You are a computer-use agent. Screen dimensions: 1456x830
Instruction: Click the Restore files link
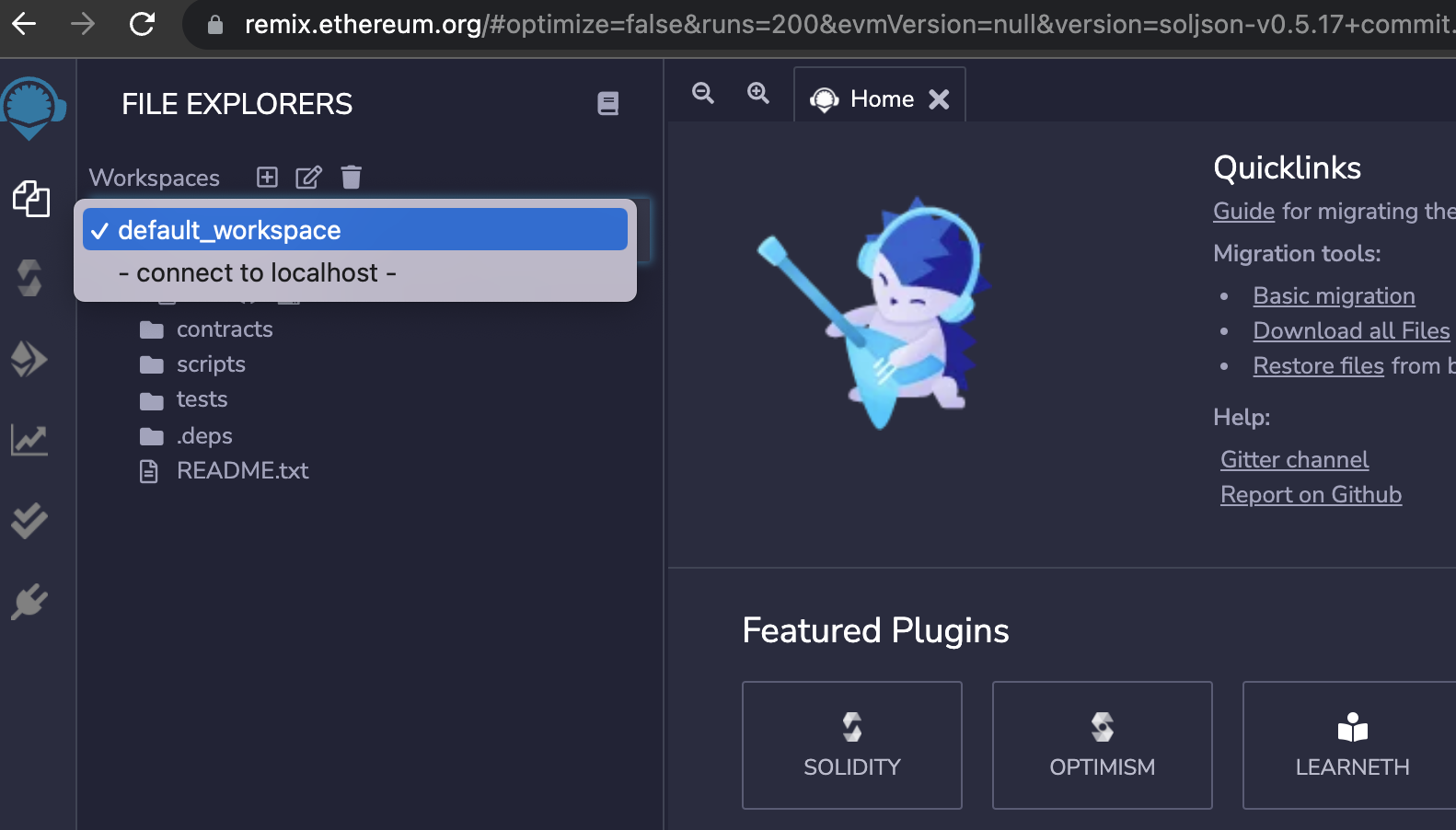pyautogui.click(x=1318, y=366)
